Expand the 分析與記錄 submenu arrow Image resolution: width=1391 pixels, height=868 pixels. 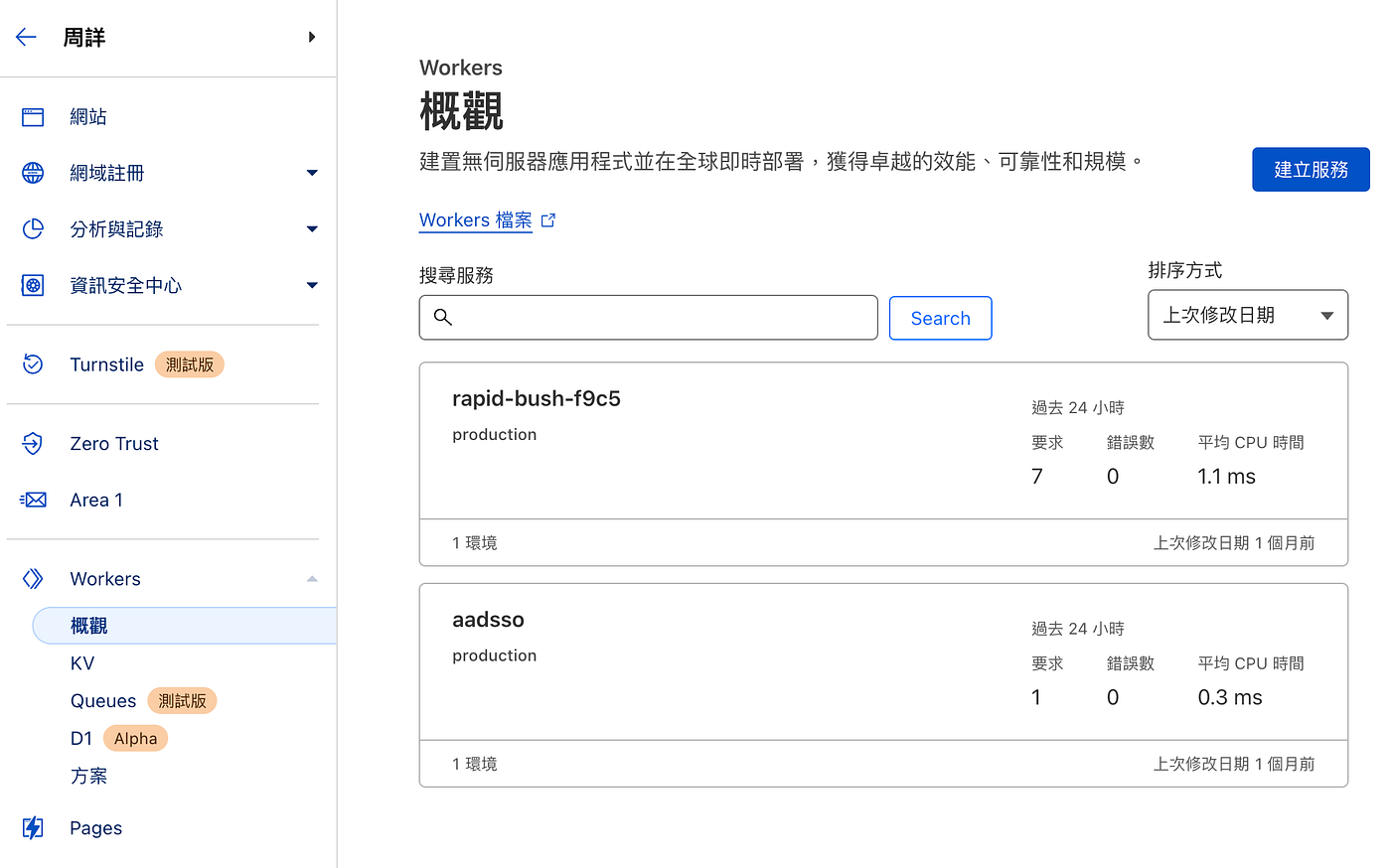pyautogui.click(x=312, y=229)
